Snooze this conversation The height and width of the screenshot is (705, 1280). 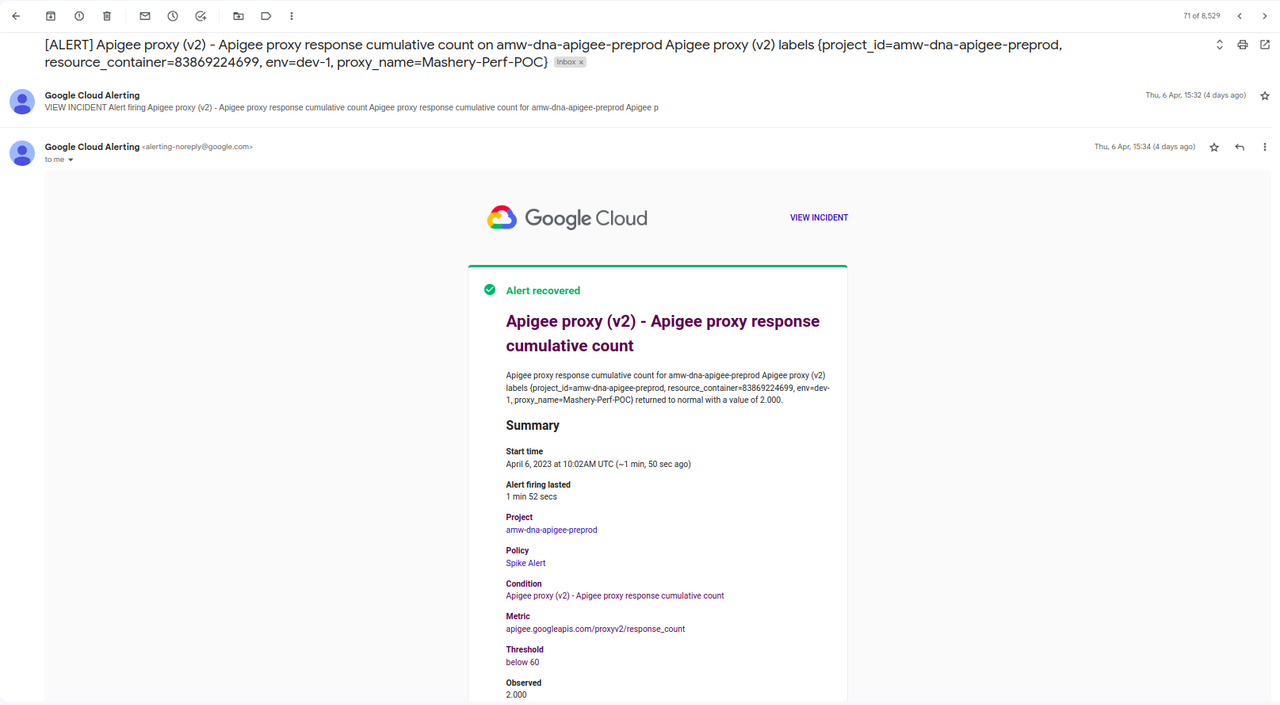click(173, 16)
